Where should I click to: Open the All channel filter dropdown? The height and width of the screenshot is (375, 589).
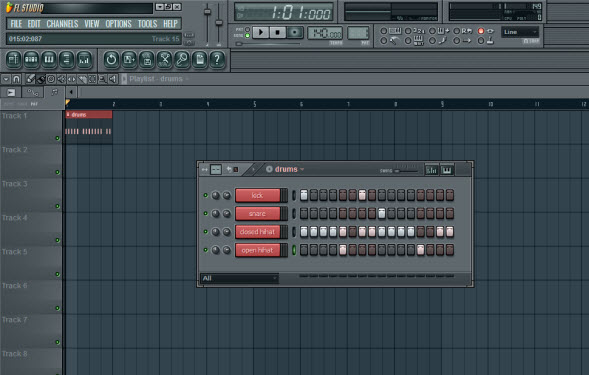click(x=239, y=278)
